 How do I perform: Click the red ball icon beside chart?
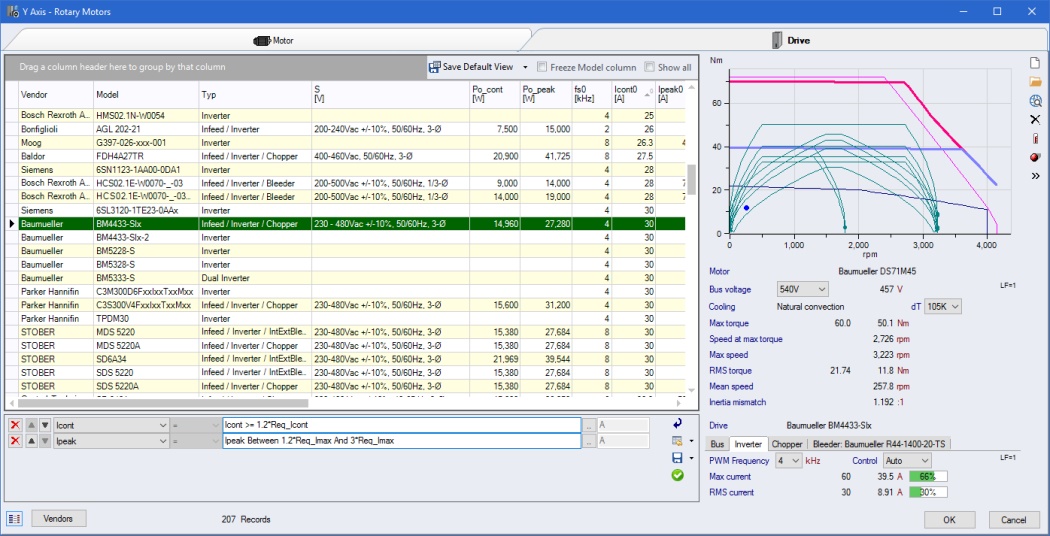point(1035,157)
